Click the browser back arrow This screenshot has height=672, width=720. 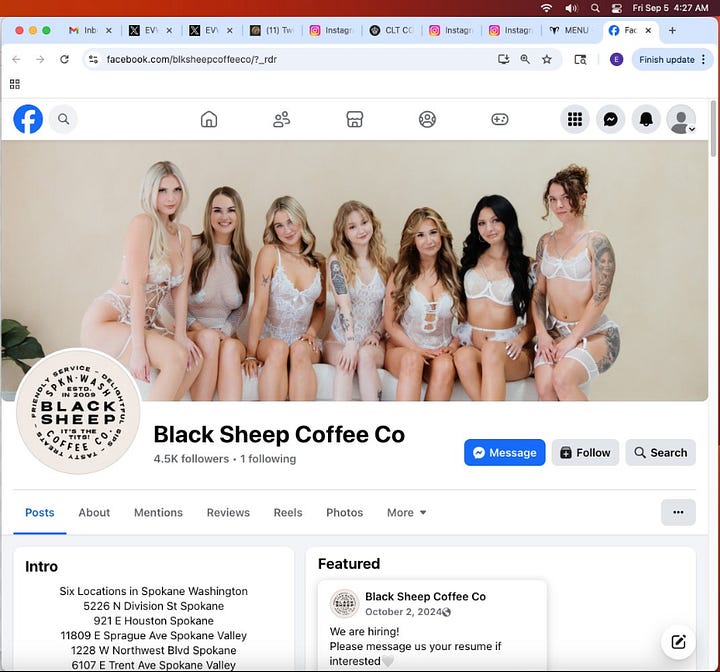point(17,59)
